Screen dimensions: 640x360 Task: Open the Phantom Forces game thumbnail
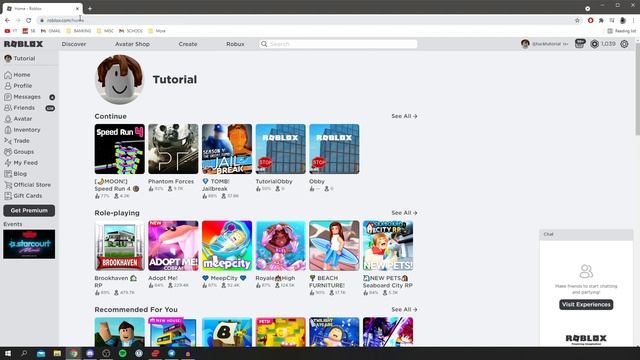(173, 149)
